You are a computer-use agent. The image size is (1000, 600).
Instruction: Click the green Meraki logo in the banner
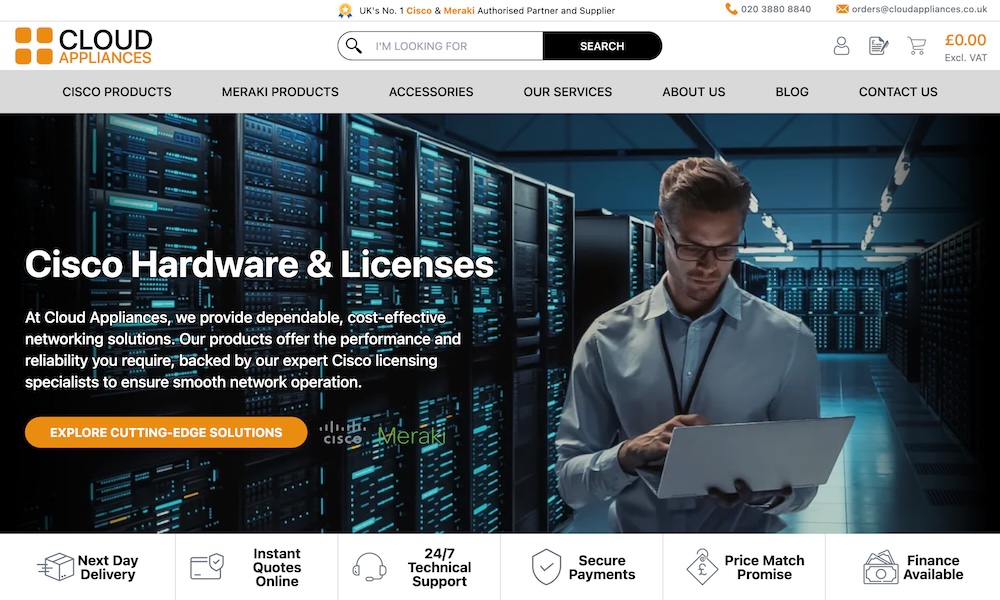411,435
